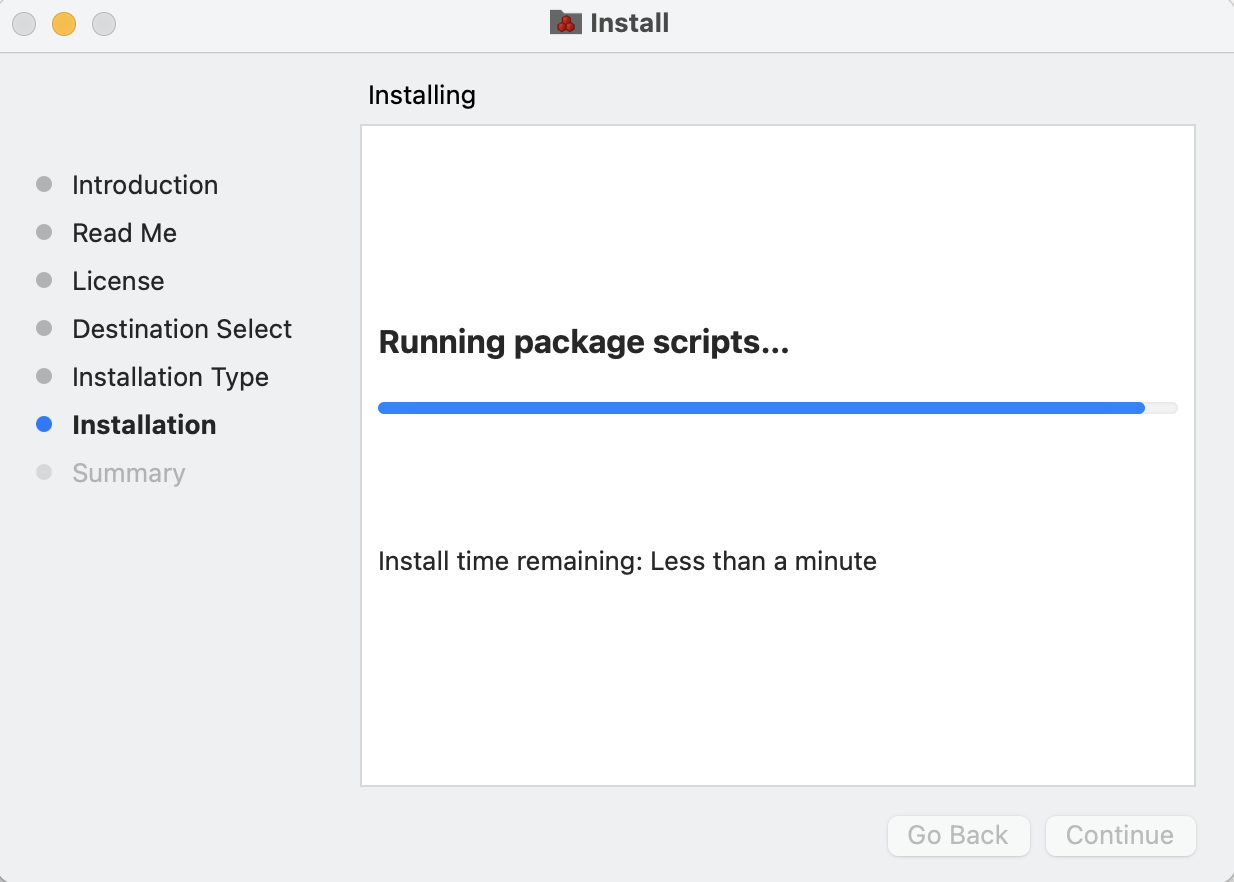Click the faded bullet beside Summary
Viewport: 1234px width, 882px height.
(x=44, y=473)
